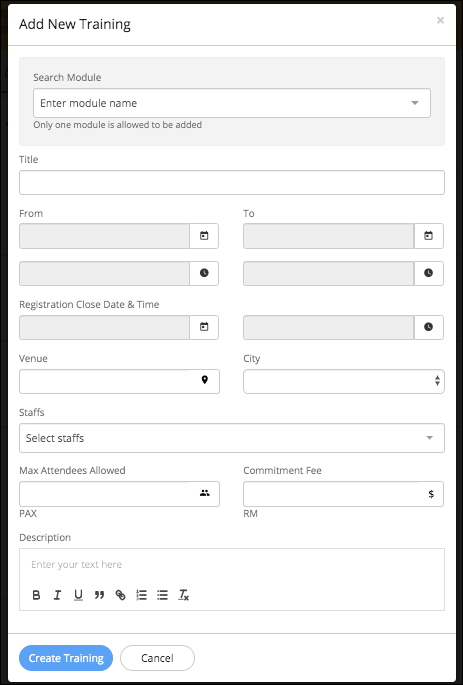
Task: Focus the Title input field
Action: pos(232,183)
